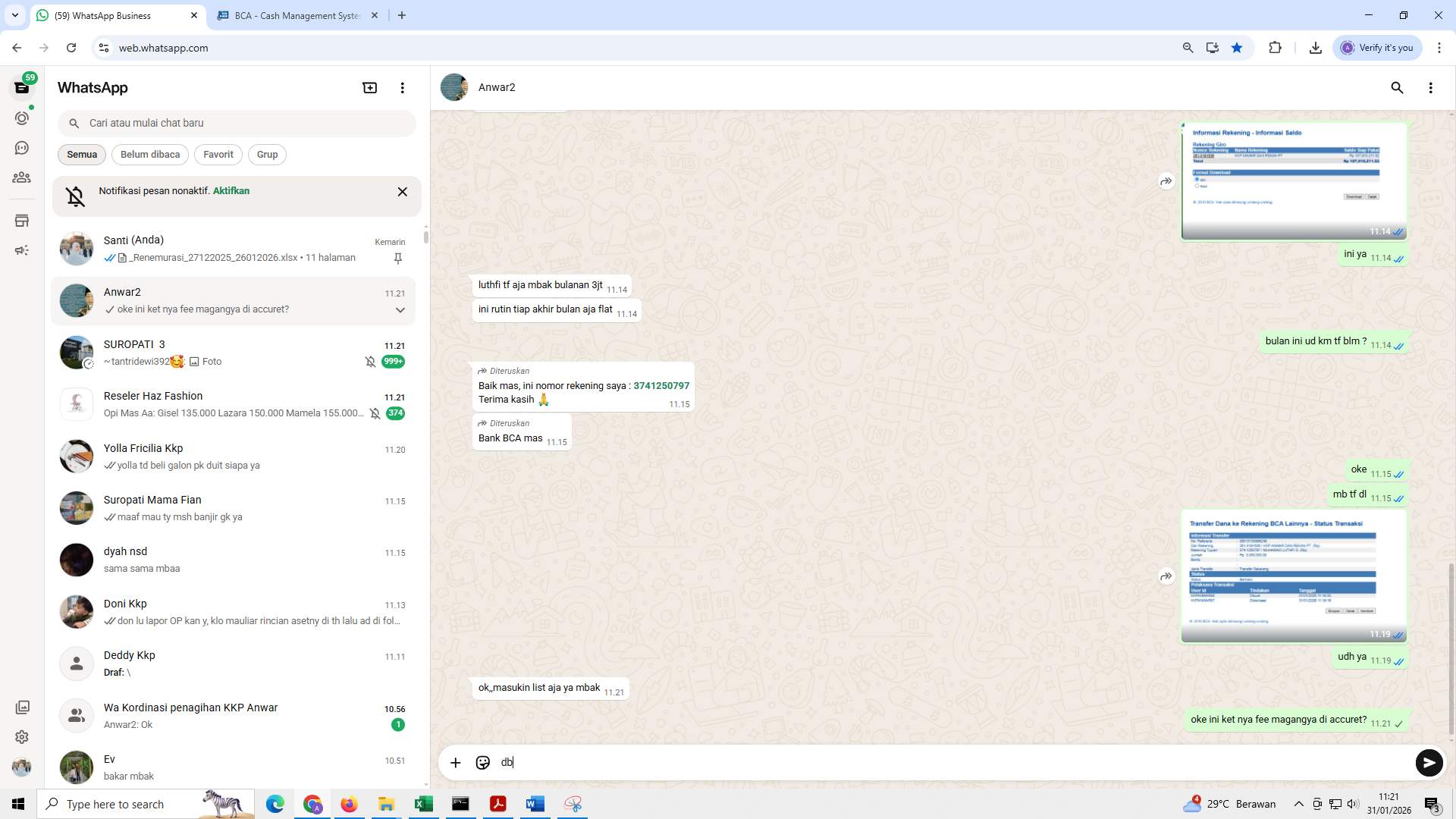Open the Channels panel

click(x=22, y=148)
